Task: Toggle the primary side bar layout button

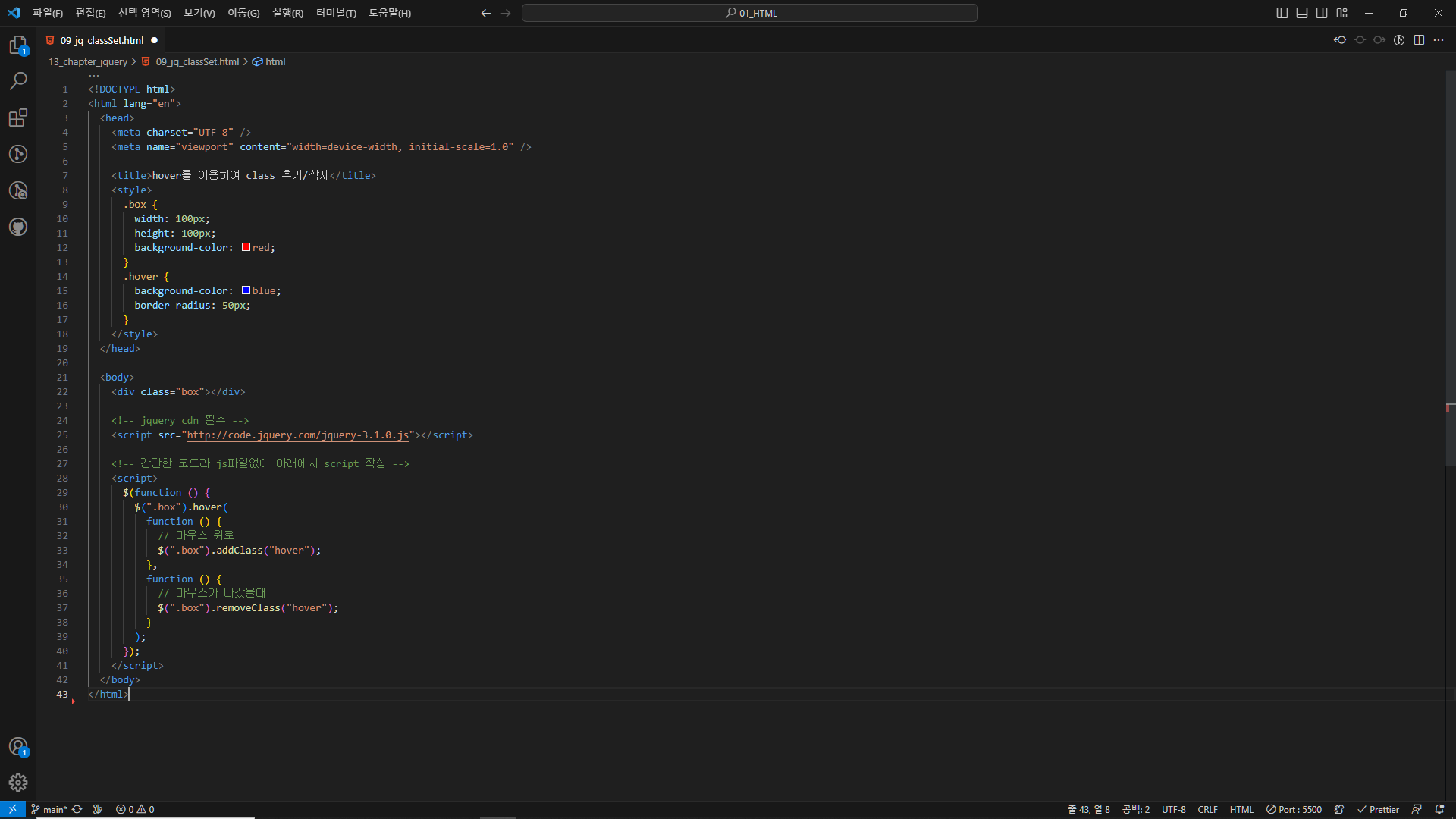Action: (1282, 13)
